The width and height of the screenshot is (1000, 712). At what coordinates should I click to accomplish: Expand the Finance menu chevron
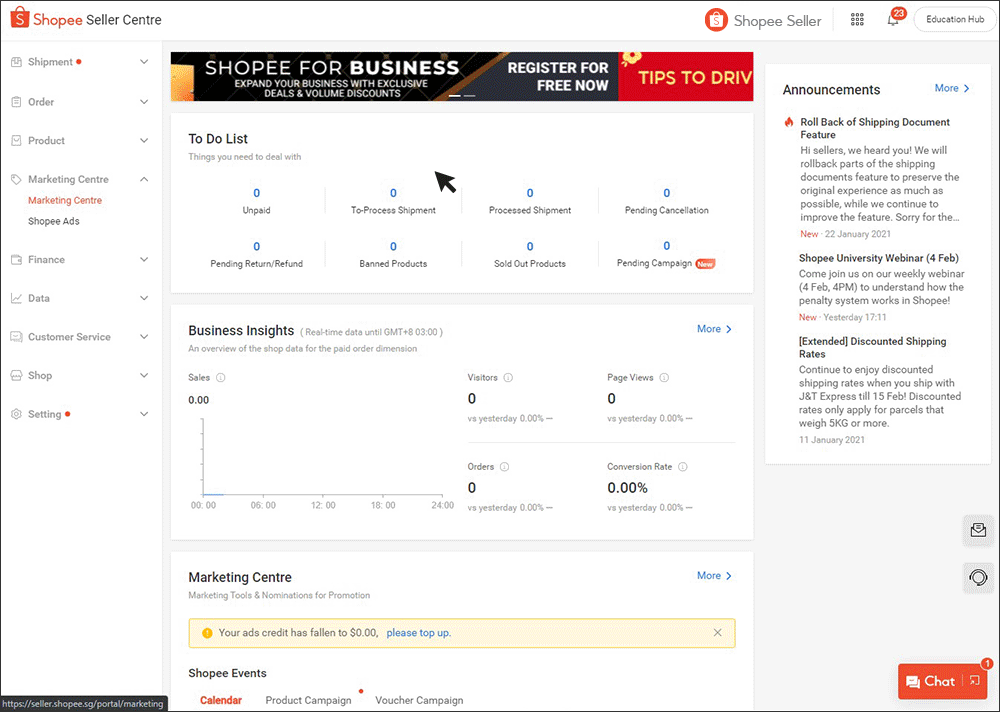[144, 260]
